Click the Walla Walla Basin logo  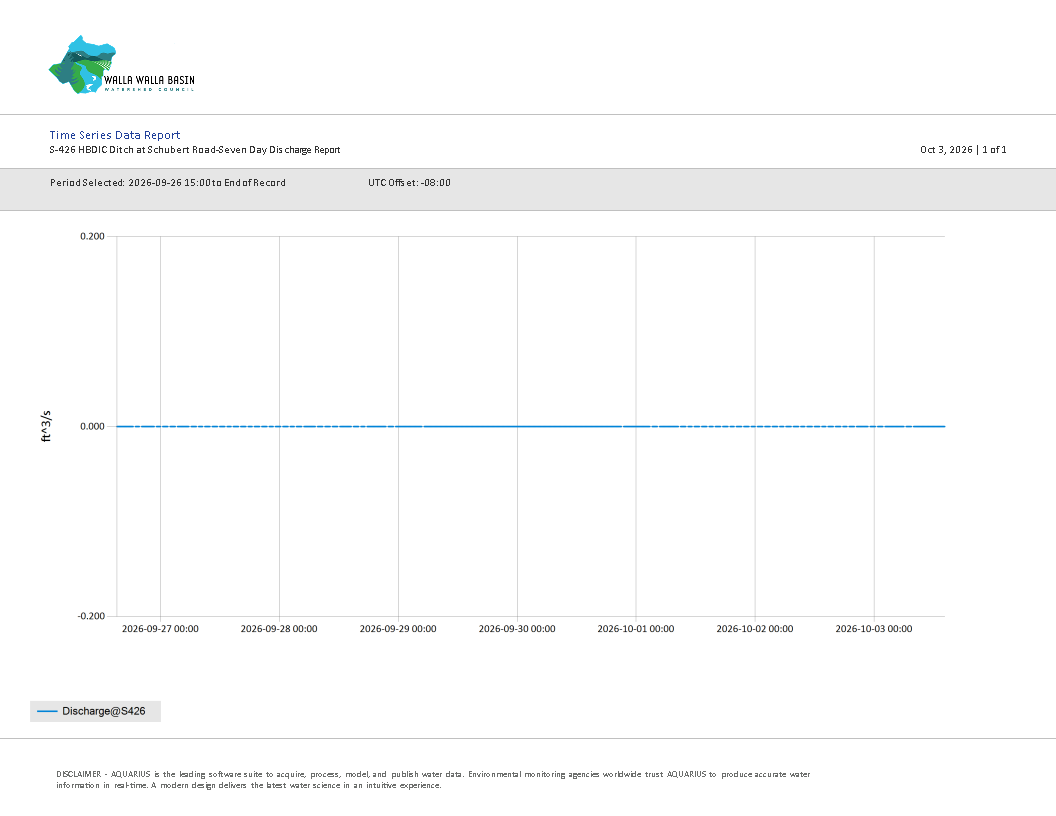pos(122,65)
